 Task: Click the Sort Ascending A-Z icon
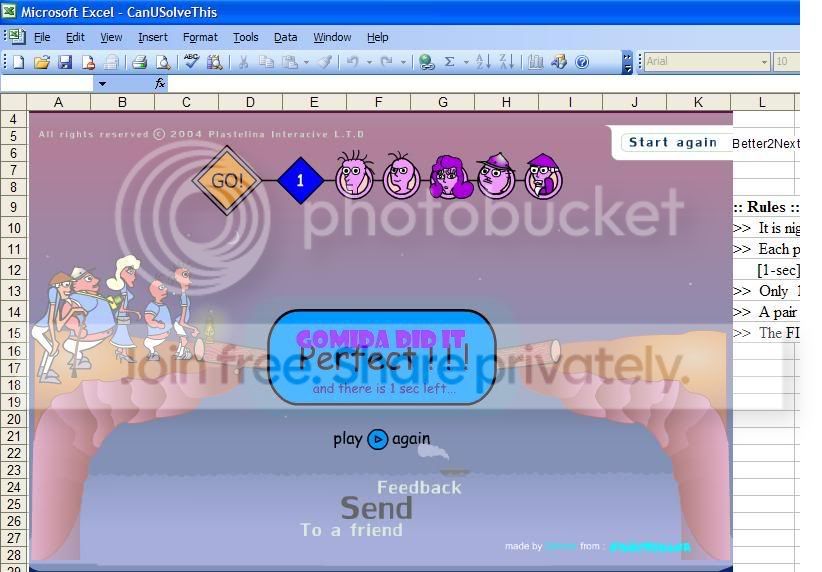(x=483, y=62)
